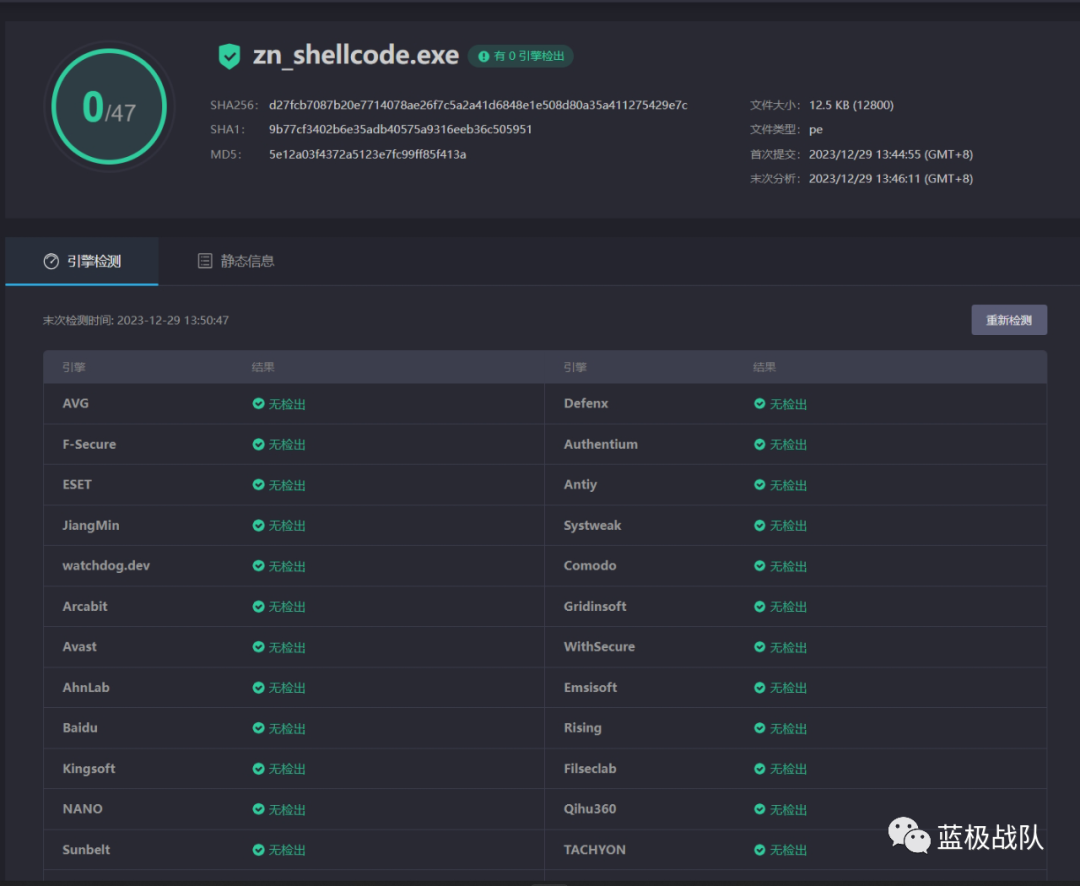Select the Arcabit engine name
This screenshot has height=886, width=1080.
coord(85,606)
